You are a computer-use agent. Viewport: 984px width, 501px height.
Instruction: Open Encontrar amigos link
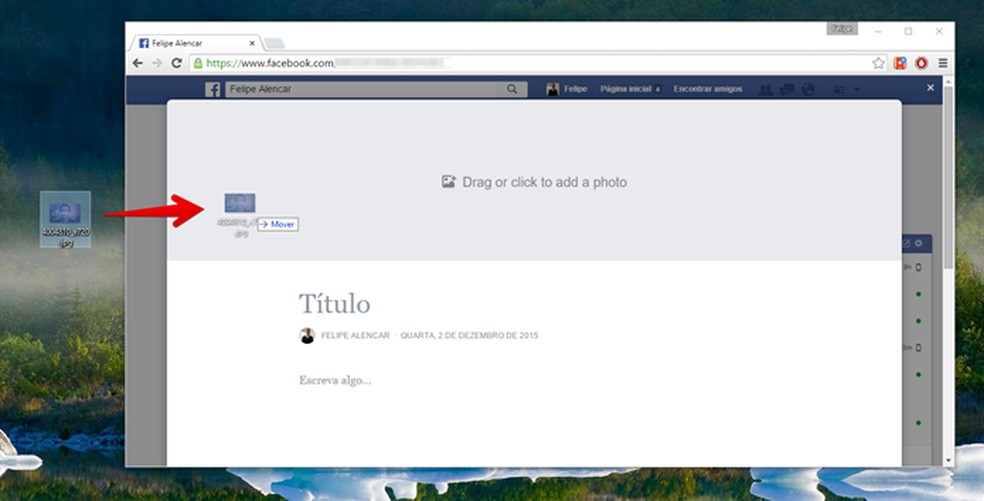(708, 89)
